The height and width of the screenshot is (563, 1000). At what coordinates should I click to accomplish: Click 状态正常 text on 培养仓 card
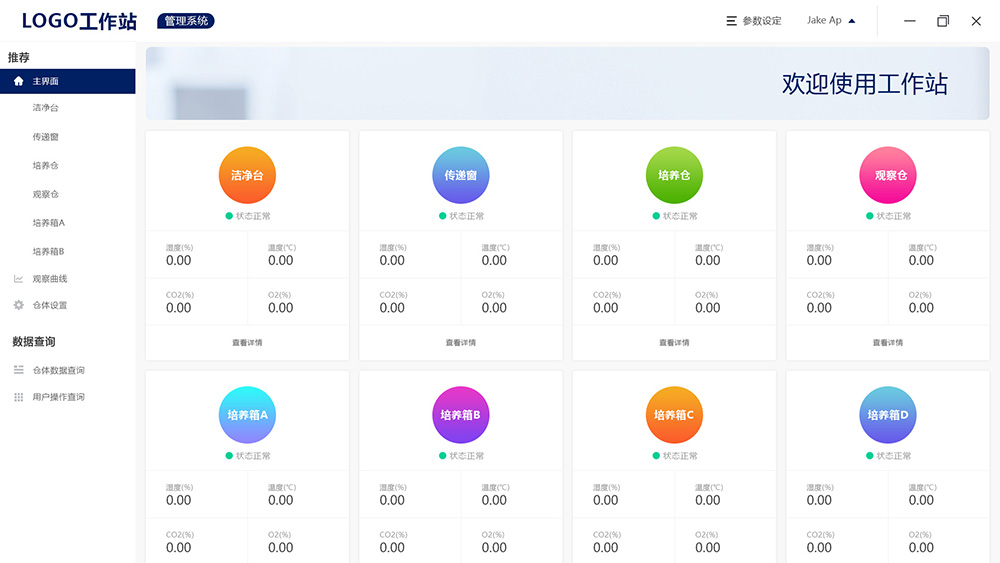tap(680, 216)
